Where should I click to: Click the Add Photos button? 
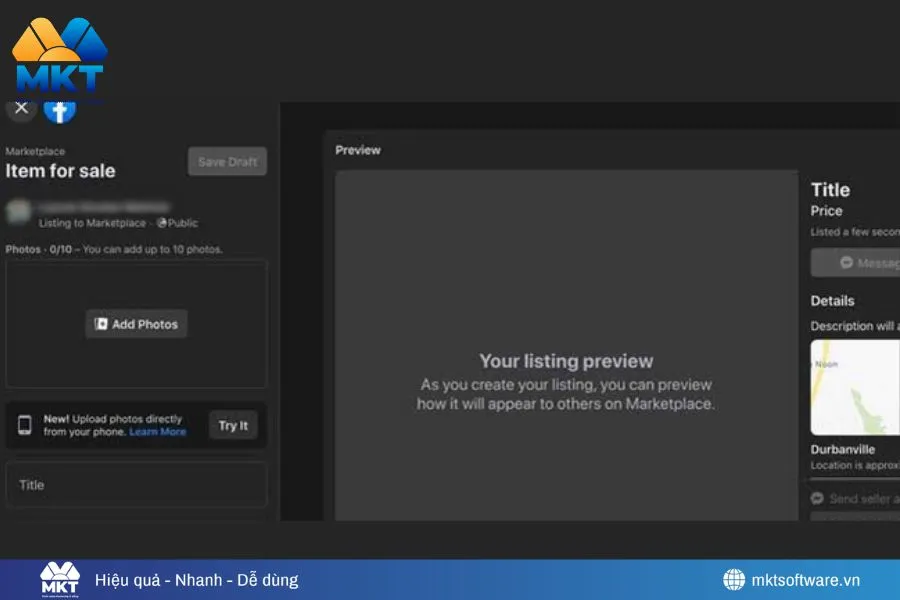coord(136,324)
